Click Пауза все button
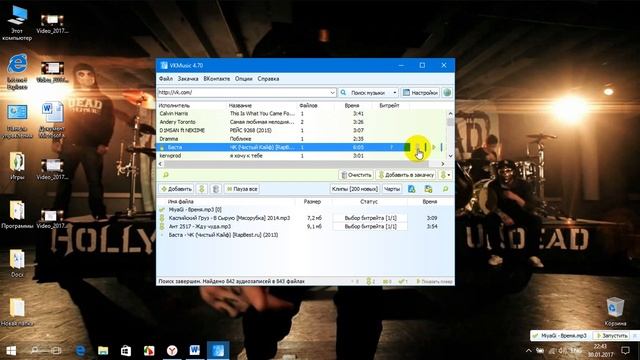The height and width of the screenshot is (360, 640). pos(242,189)
